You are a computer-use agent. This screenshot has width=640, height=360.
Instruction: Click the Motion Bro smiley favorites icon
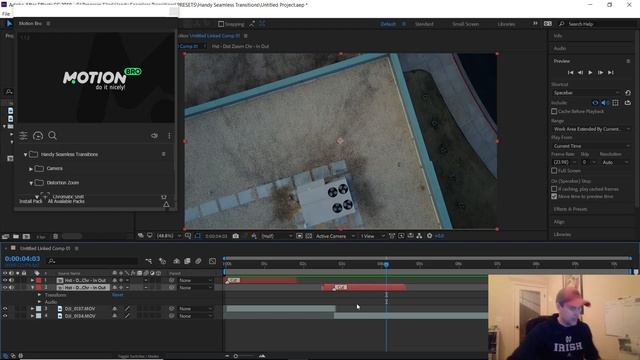coord(38,136)
